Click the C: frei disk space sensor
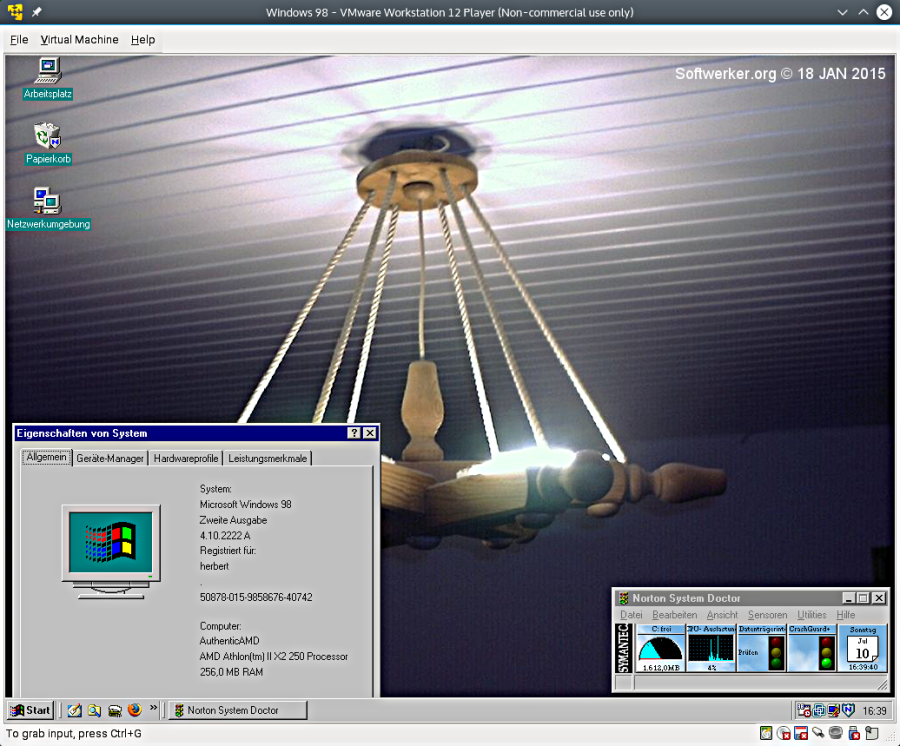 pyautogui.click(x=660, y=648)
